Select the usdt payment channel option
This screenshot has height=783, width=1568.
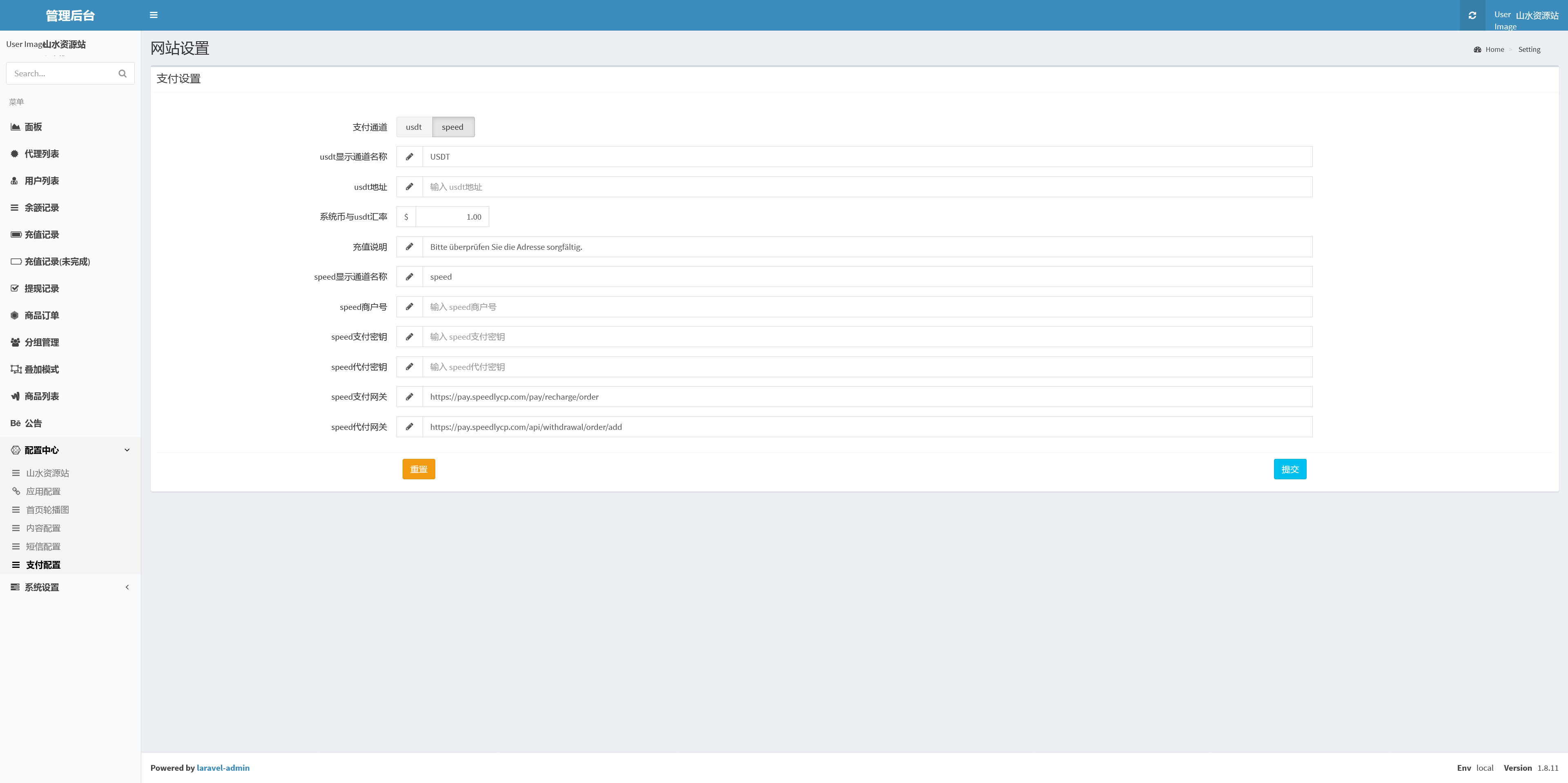pos(413,127)
